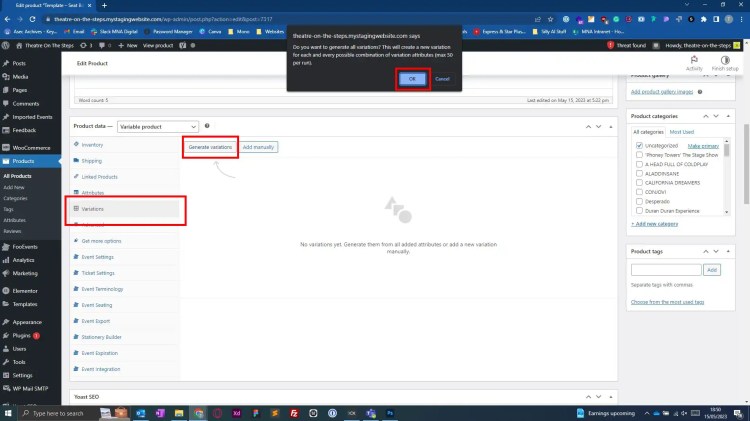Open the Attributes tab
Viewport: 750px width, 421px height.
92,192
